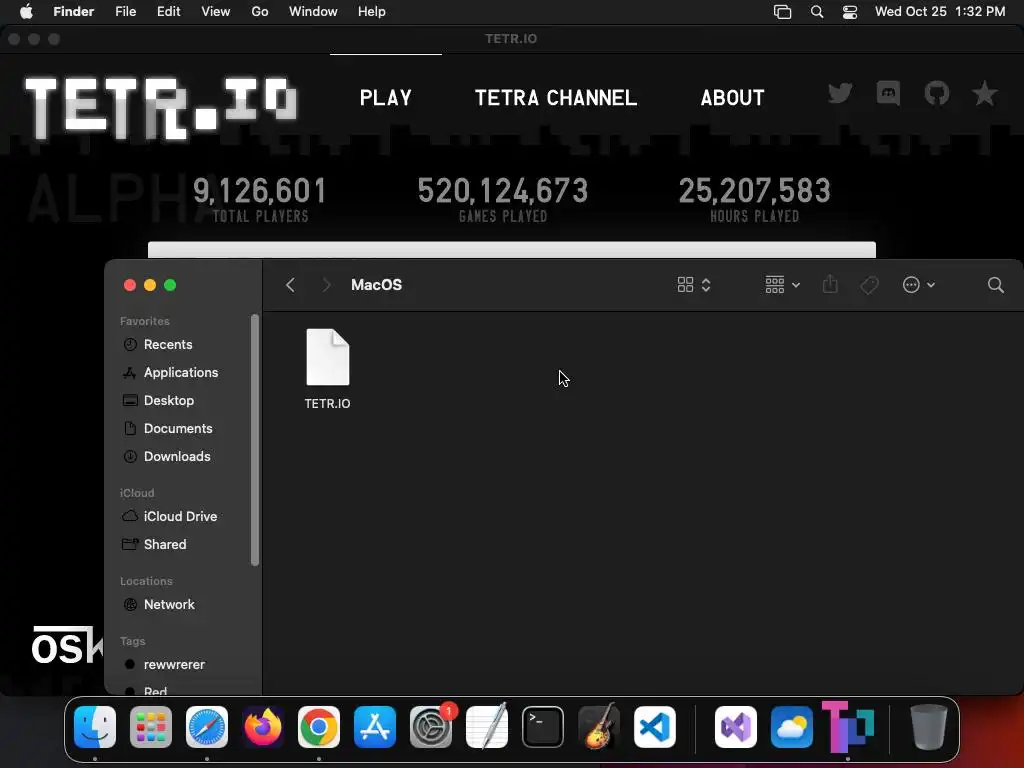Click the Tags icon in Finder toolbar
The image size is (1024, 768).
tap(869, 285)
